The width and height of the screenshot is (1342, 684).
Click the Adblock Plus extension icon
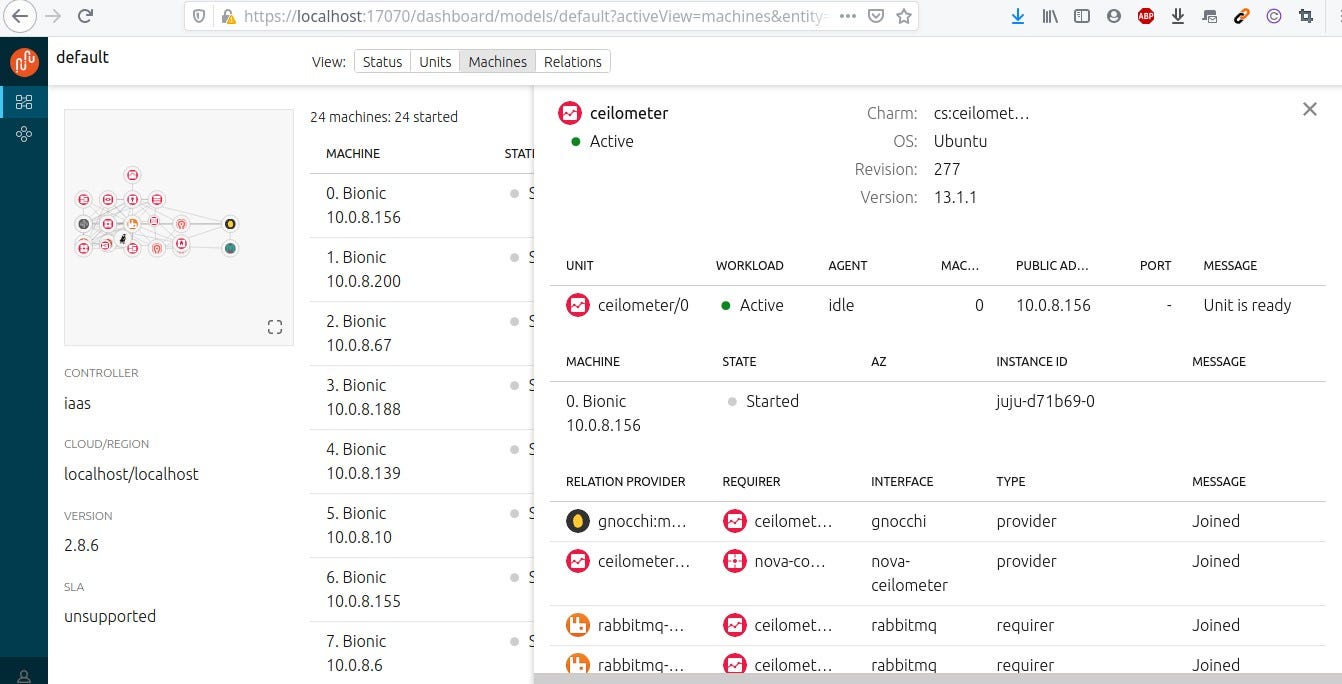coord(1146,16)
